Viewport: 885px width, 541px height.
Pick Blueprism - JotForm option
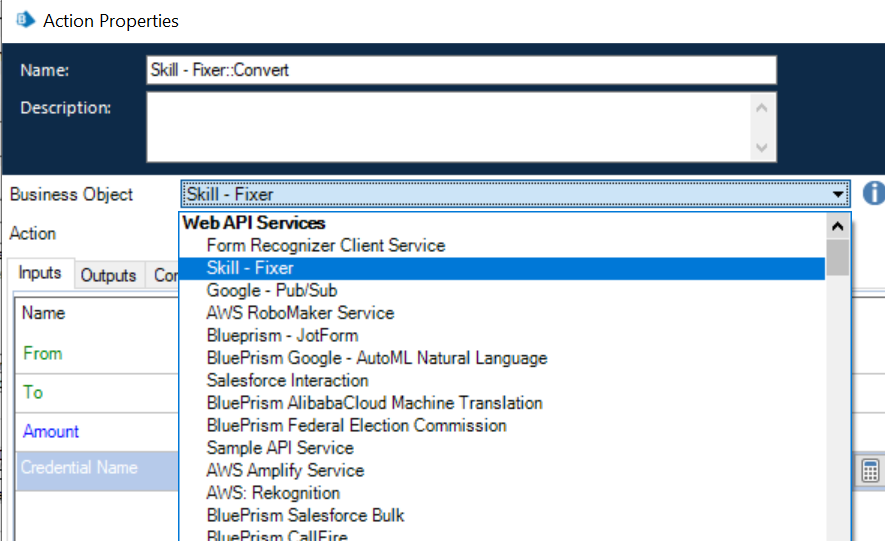point(502,336)
